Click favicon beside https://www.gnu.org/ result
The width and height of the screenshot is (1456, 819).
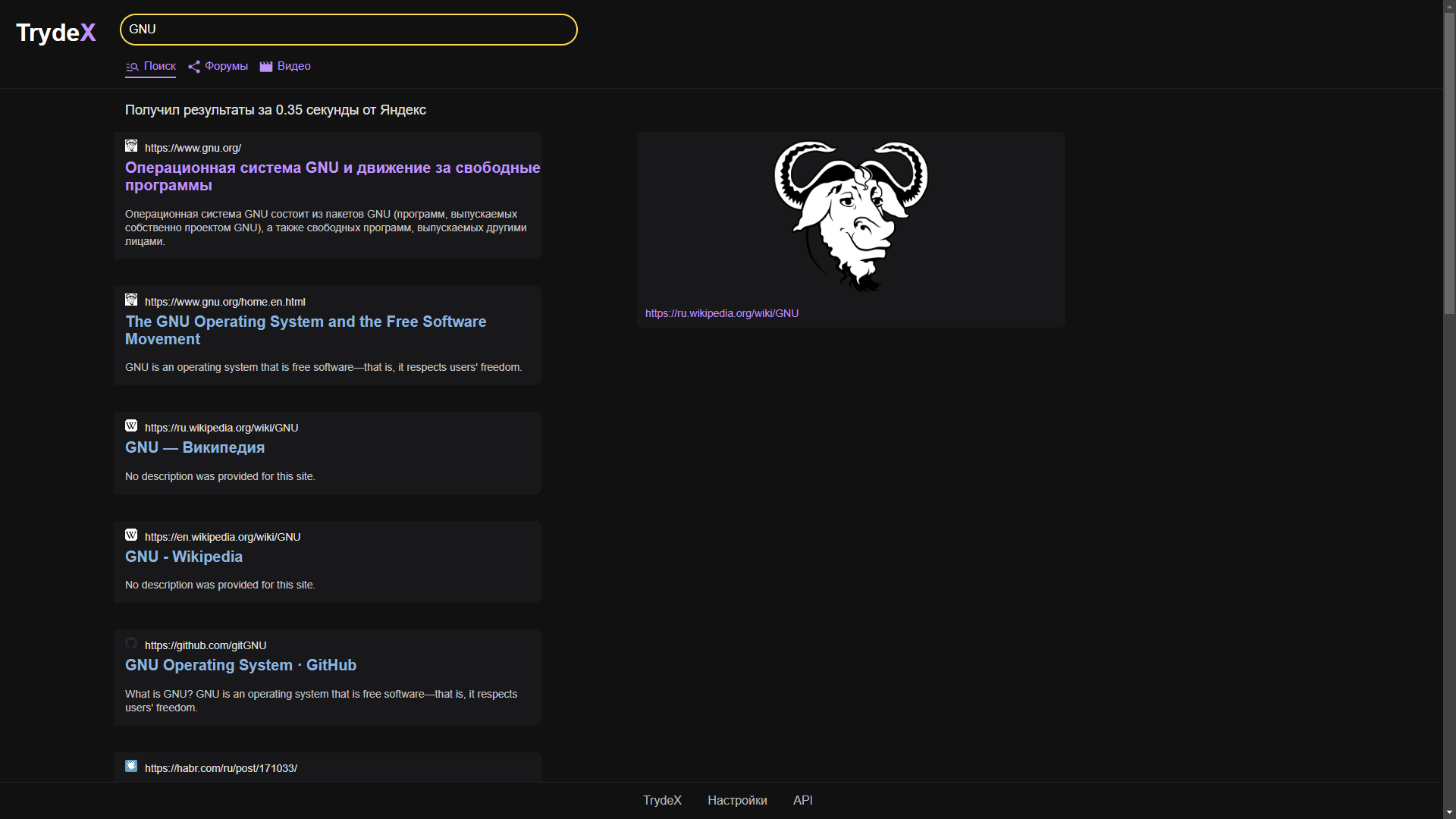click(131, 146)
